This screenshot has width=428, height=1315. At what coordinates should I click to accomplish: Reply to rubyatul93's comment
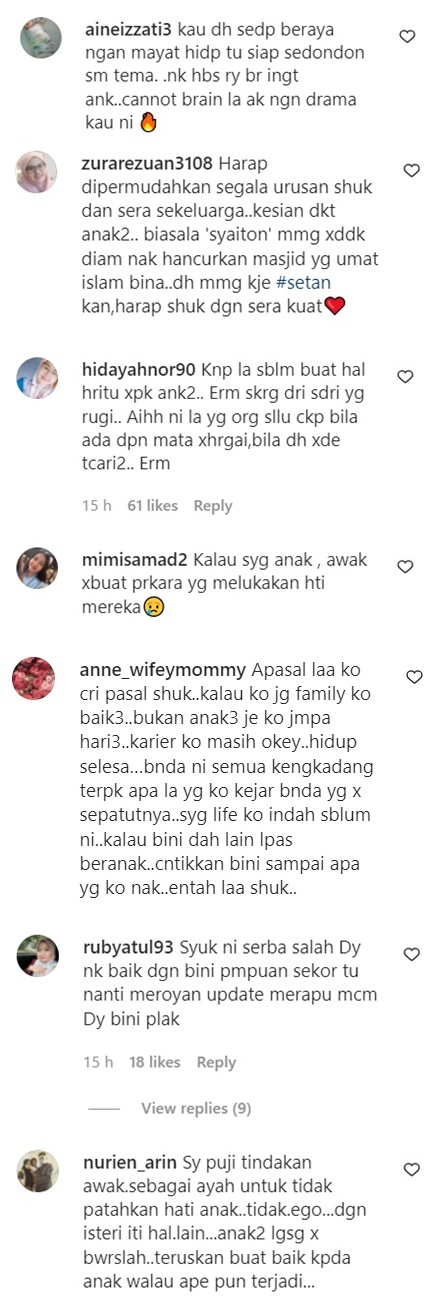[x=216, y=1062]
